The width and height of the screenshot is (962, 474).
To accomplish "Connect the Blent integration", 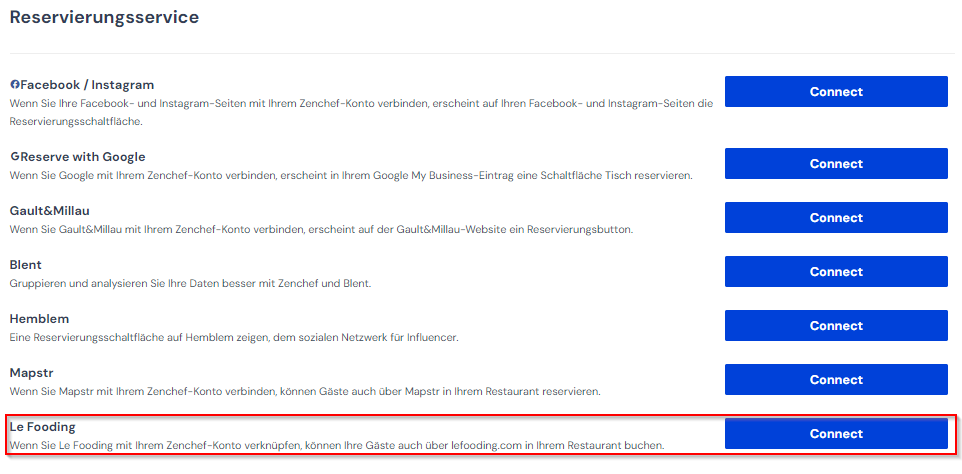I will (836, 272).
